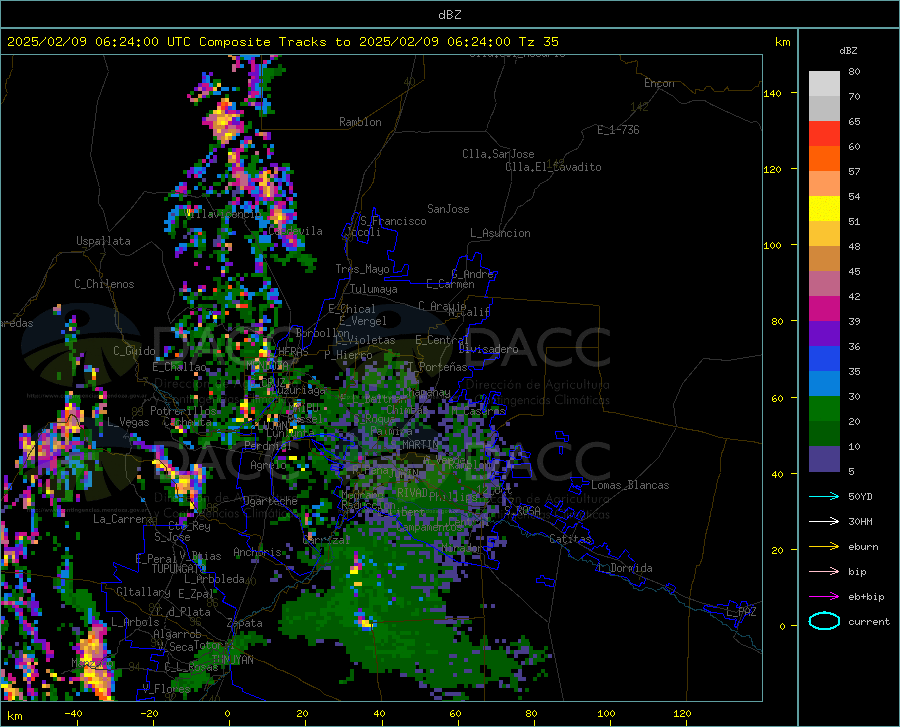Click the 'Villavicencio' map label
The image size is (900, 727).
223,213
